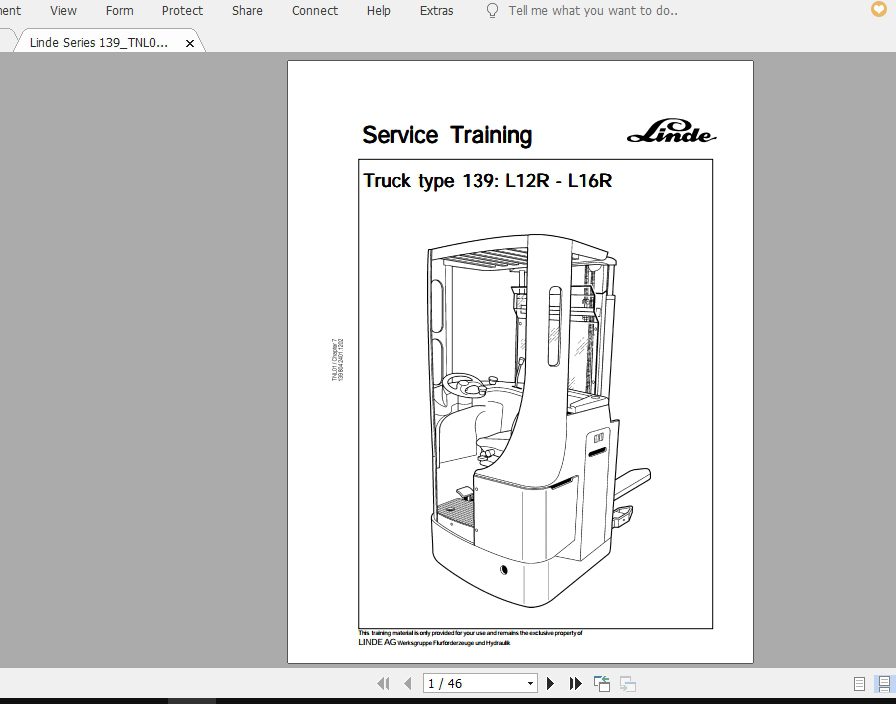Image resolution: width=896 pixels, height=704 pixels.
Task: Enable continuous page view mode
Action: (x=883, y=684)
